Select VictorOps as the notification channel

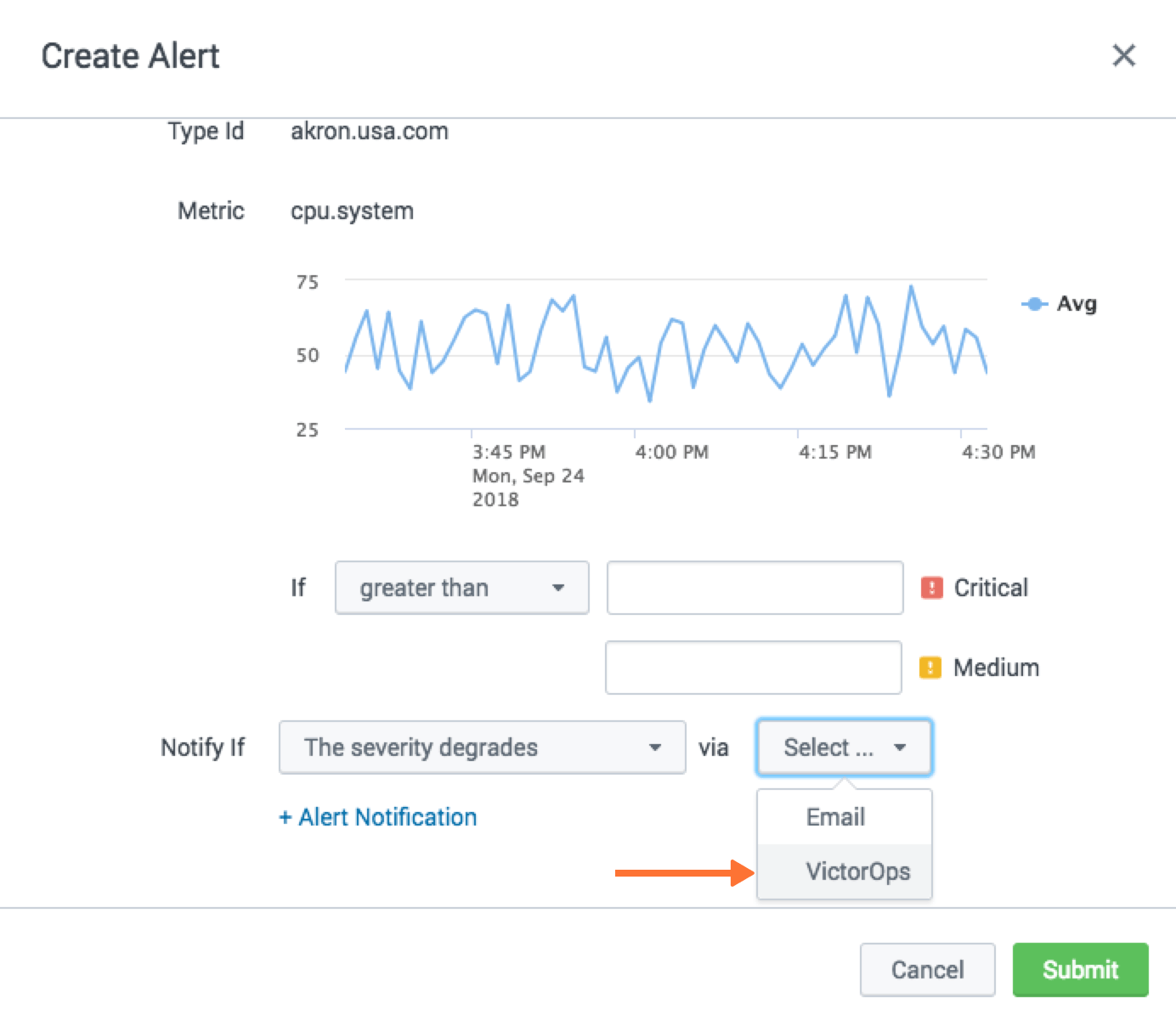pos(858,871)
